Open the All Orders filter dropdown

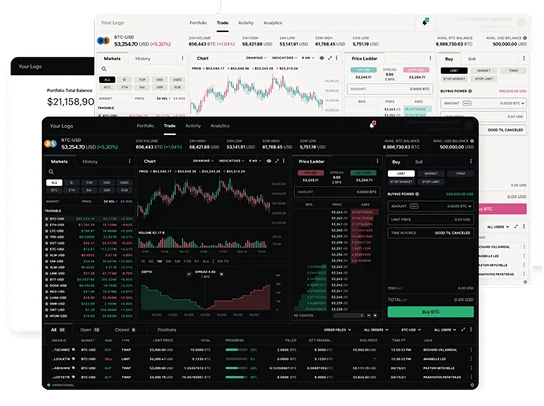(x=376, y=330)
